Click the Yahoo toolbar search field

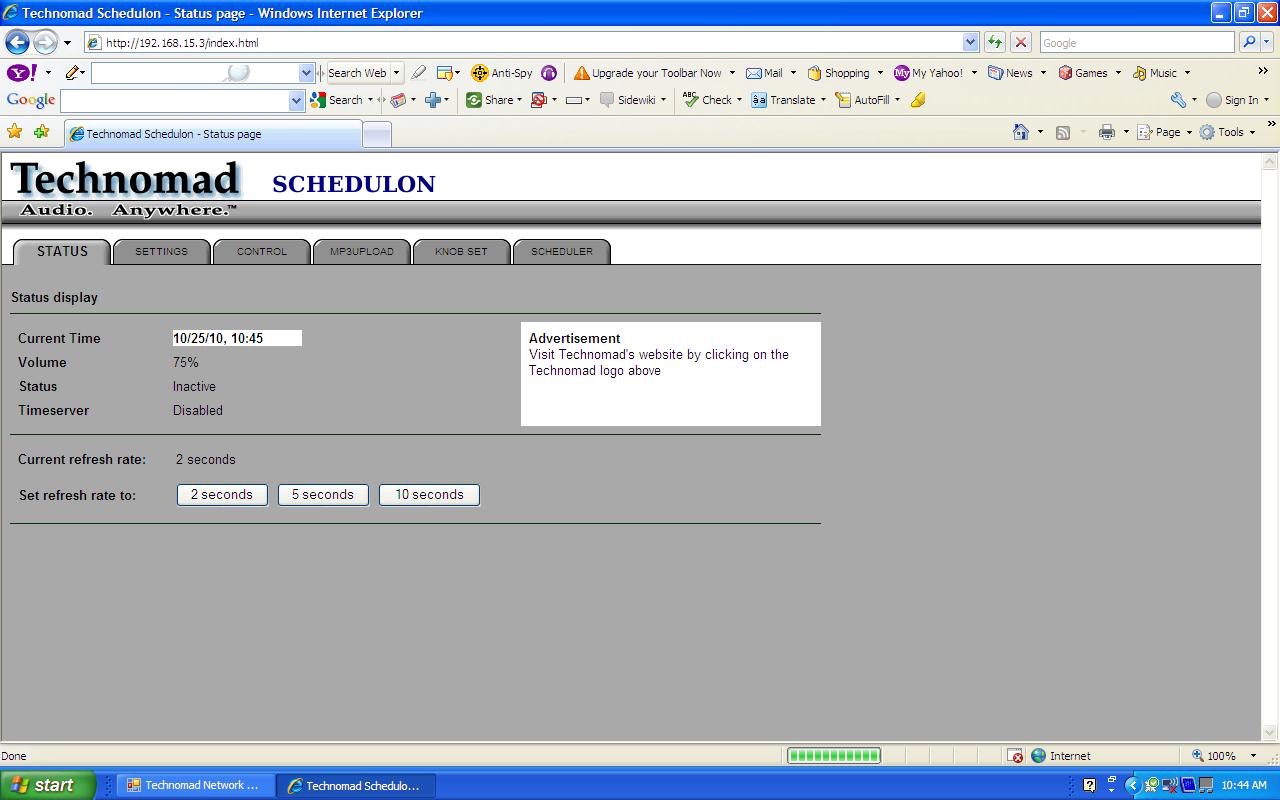pos(194,73)
